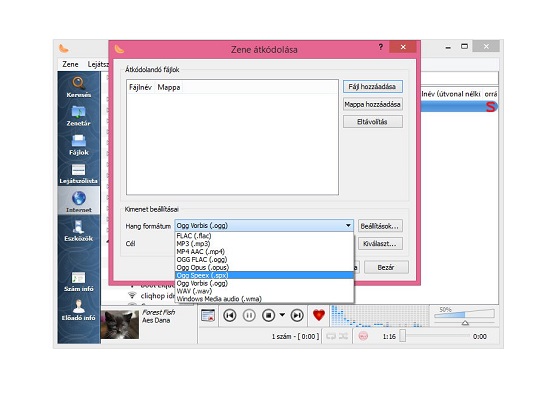Viewport: 550px width, 408px height.
Task: Click the Fájlnév column header
Action: tap(140, 87)
